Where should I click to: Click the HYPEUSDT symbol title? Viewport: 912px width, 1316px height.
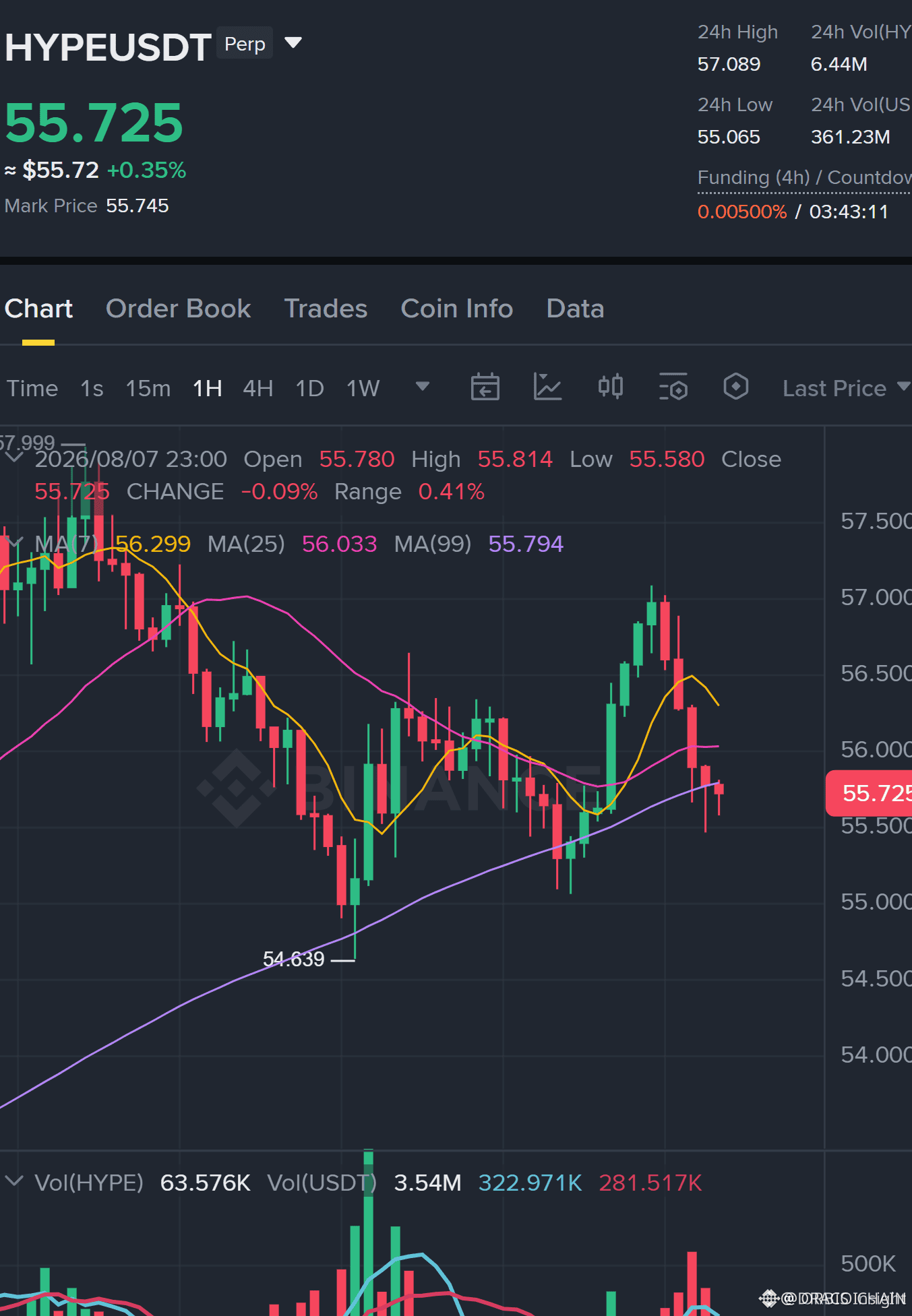[x=108, y=47]
